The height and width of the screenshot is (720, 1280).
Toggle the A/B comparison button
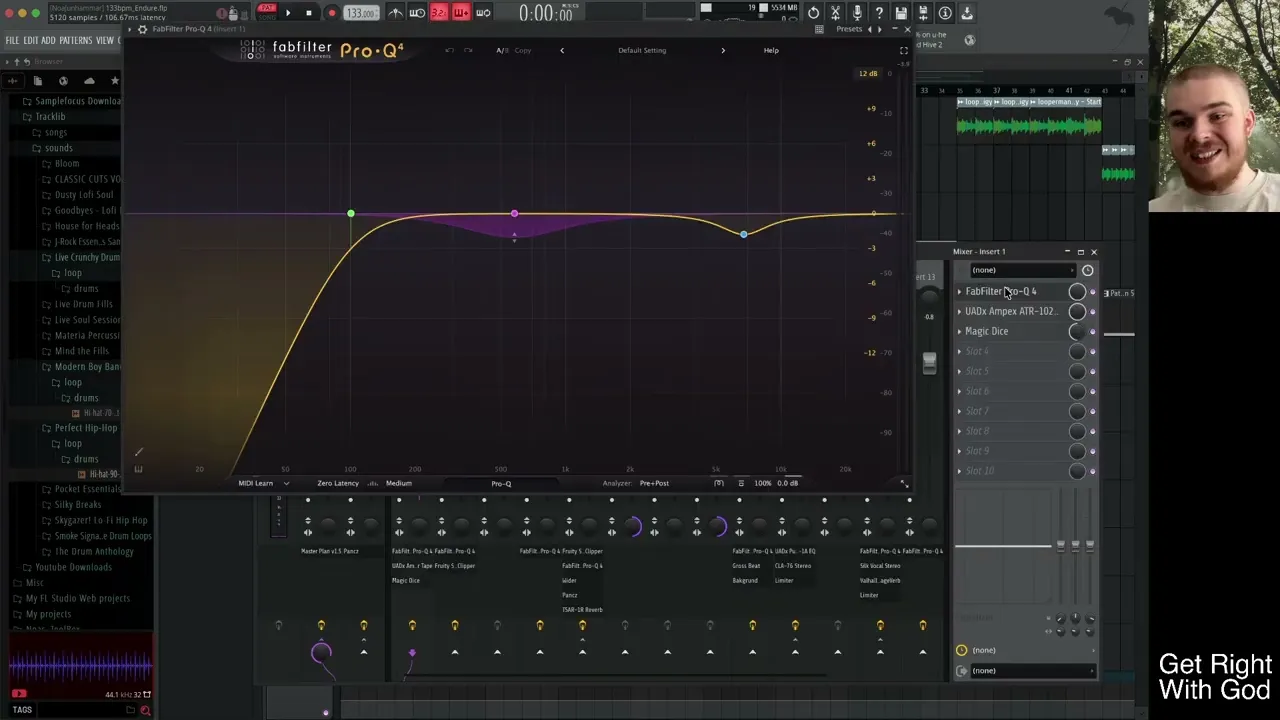click(502, 50)
